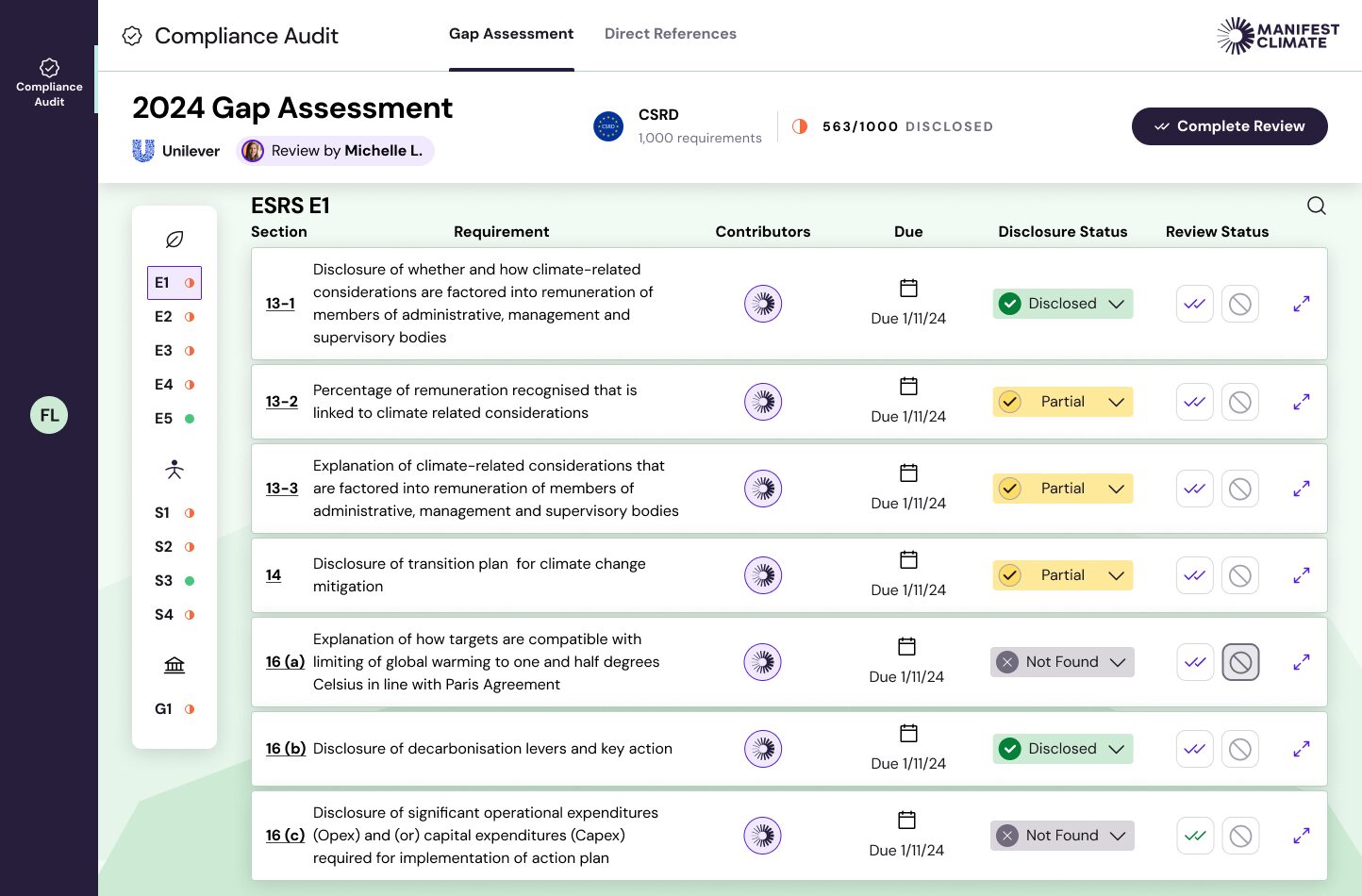
Task: Switch to Direct References tab
Action: pos(671,34)
